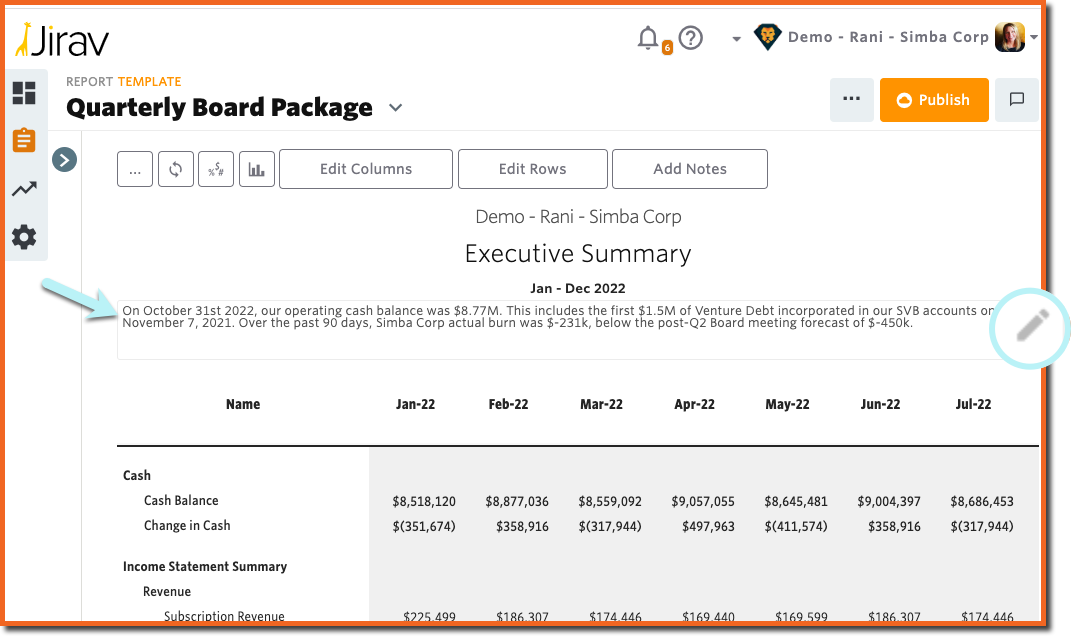Click the Jan - Dec 2022 date range

[578, 288]
